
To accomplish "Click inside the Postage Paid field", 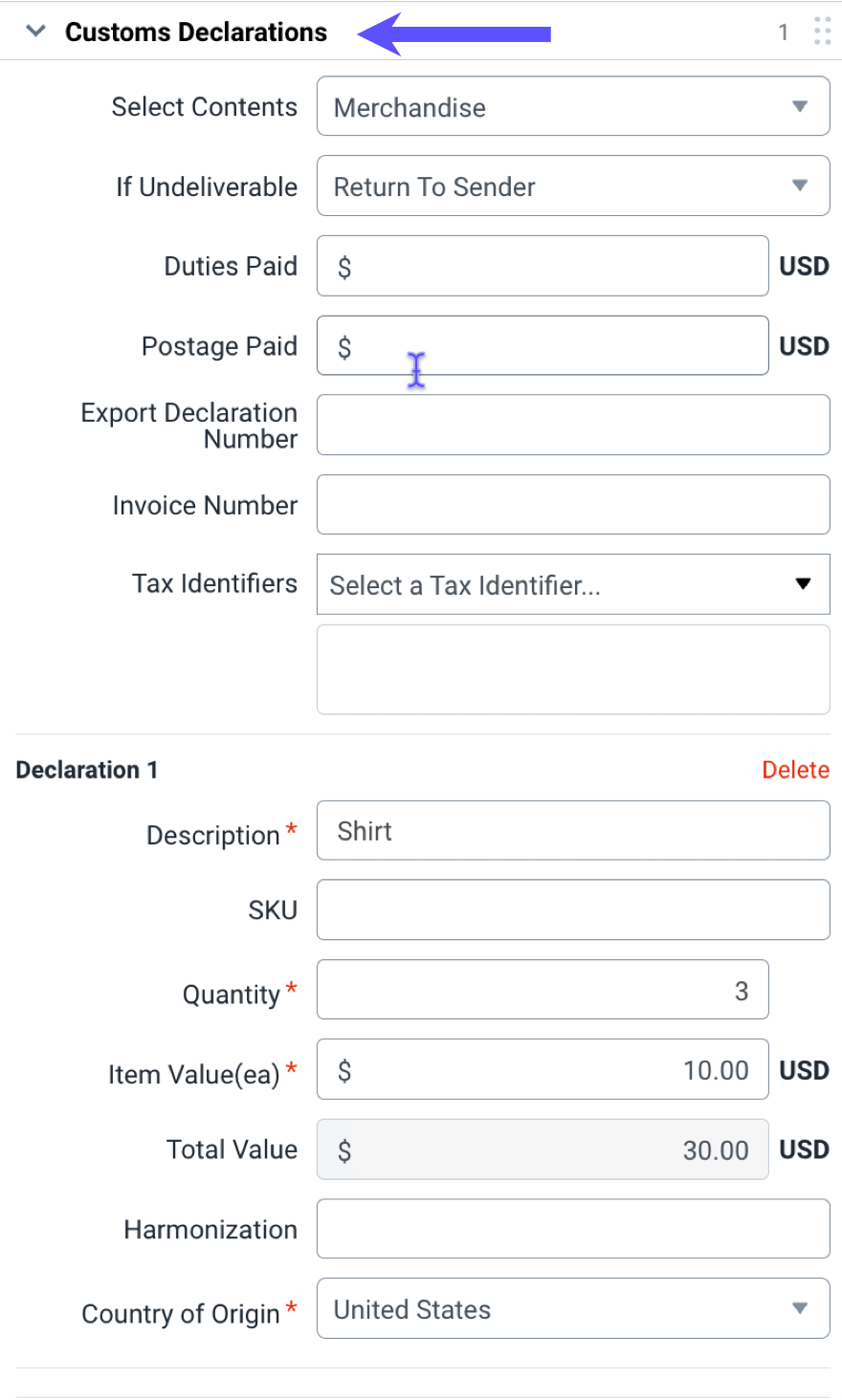I will point(542,346).
